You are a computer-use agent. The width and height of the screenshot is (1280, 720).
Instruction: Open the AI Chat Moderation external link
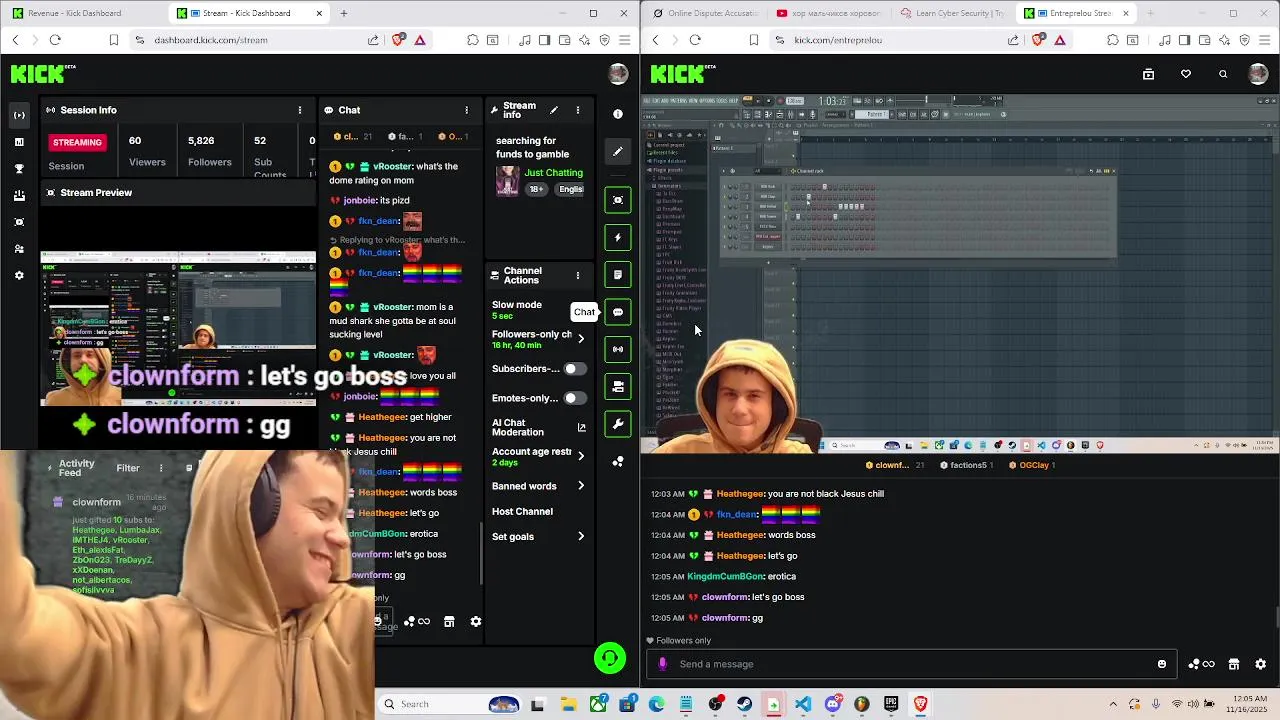[581, 428]
